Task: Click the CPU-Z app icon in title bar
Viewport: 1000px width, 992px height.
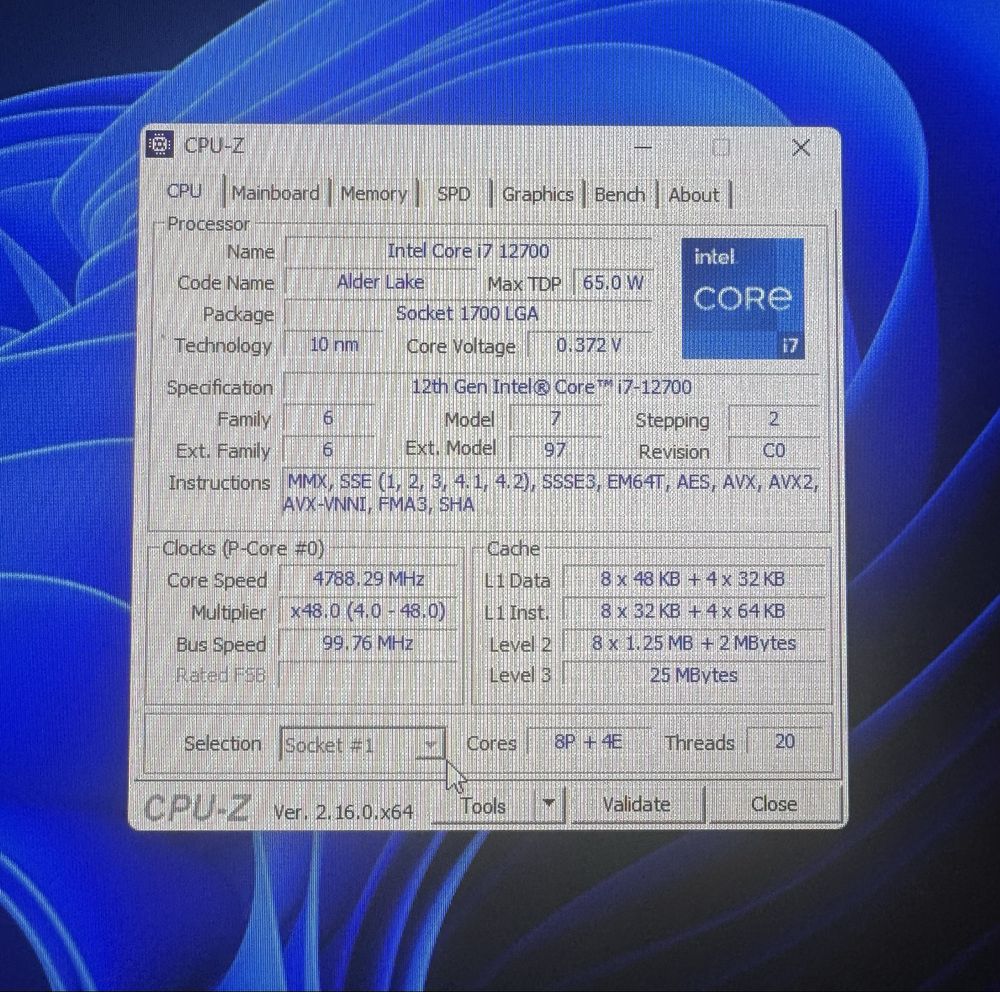Action: coord(159,144)
